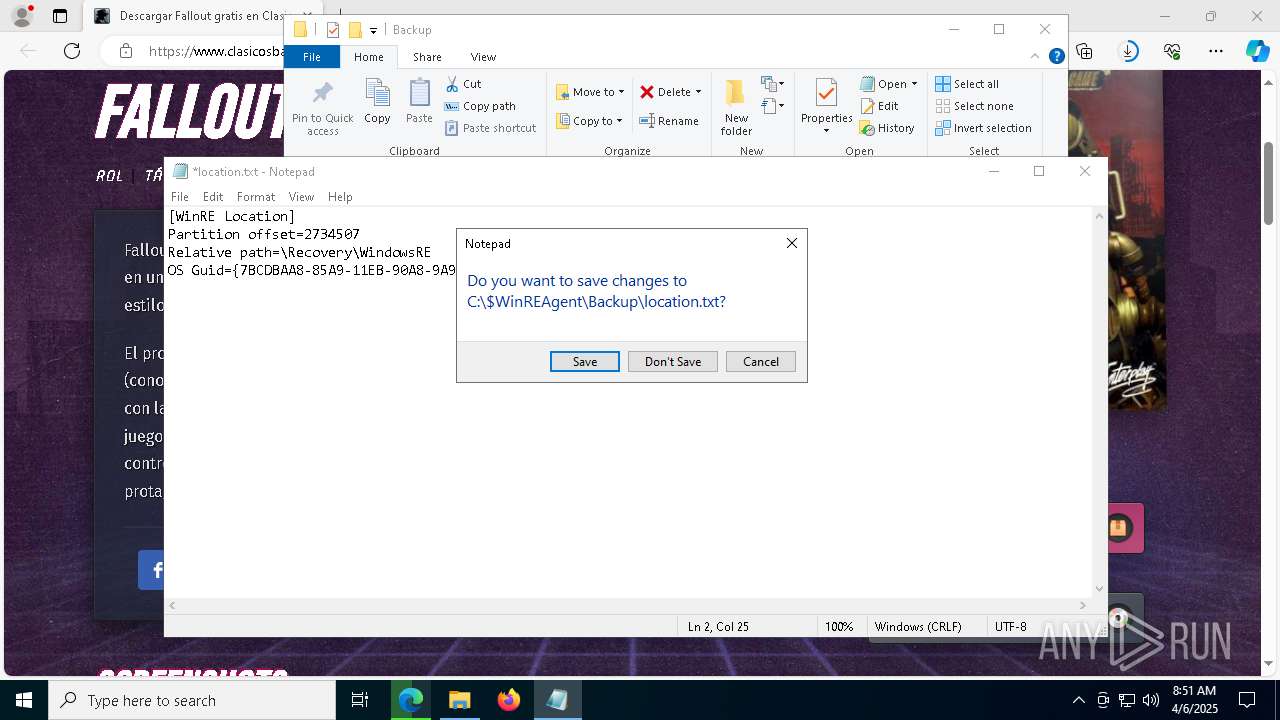Click Paste shortcut in the ribbon
This screenshot has width=1280, height=720.
491,128
